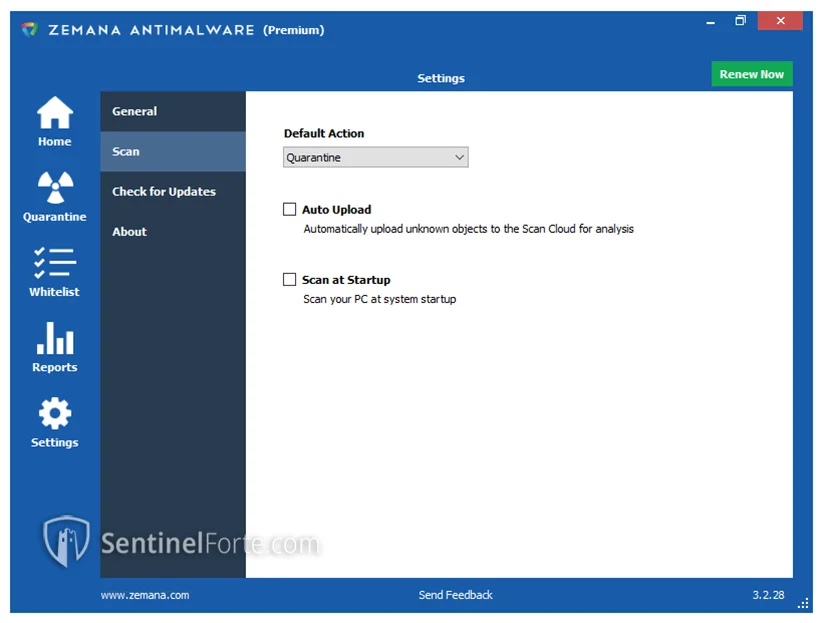The image size is (822, 623).
Task: Click the Settings page heading
Action: (441, 78)
